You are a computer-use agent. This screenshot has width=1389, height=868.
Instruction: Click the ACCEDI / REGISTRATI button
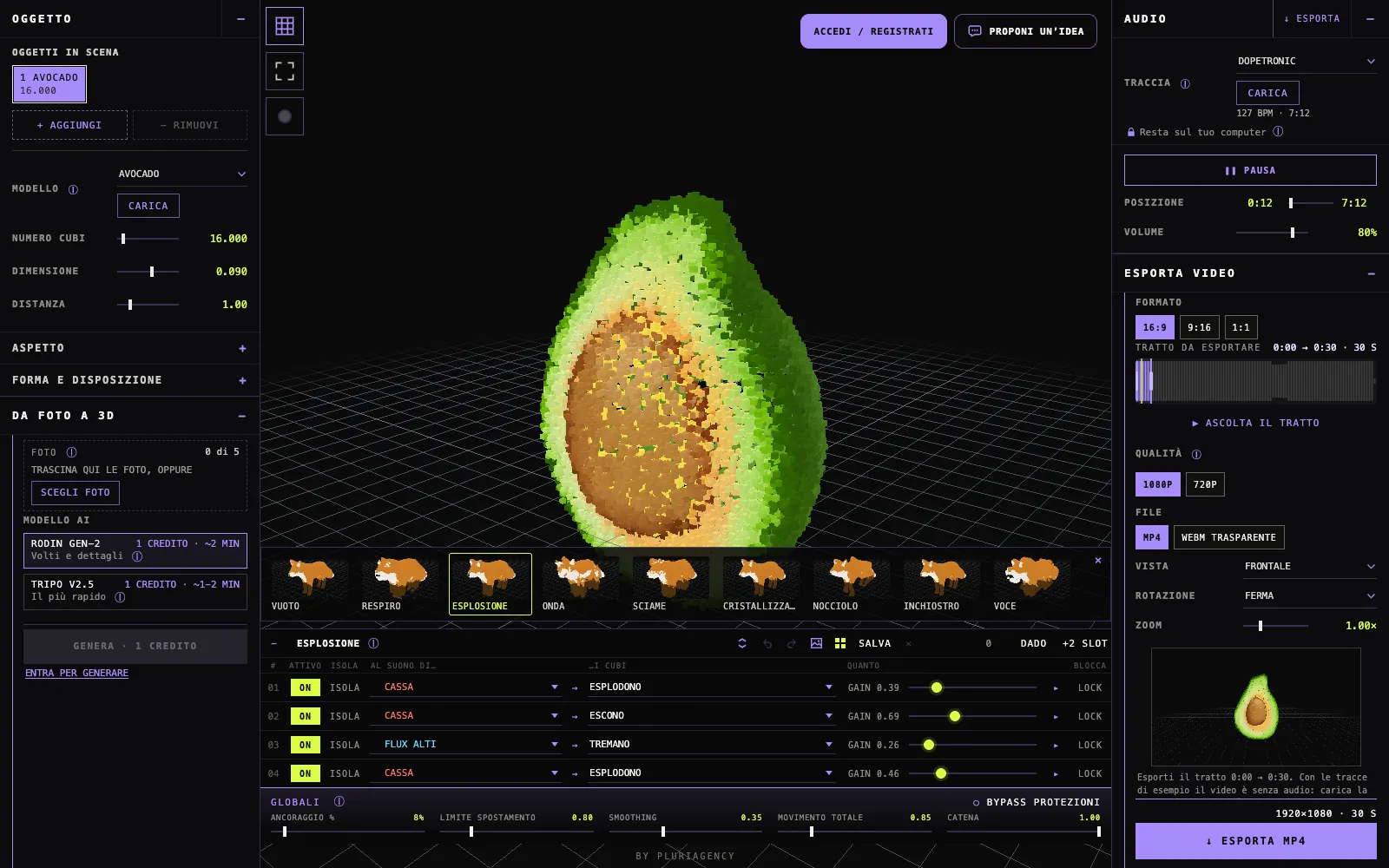point(873,31)
